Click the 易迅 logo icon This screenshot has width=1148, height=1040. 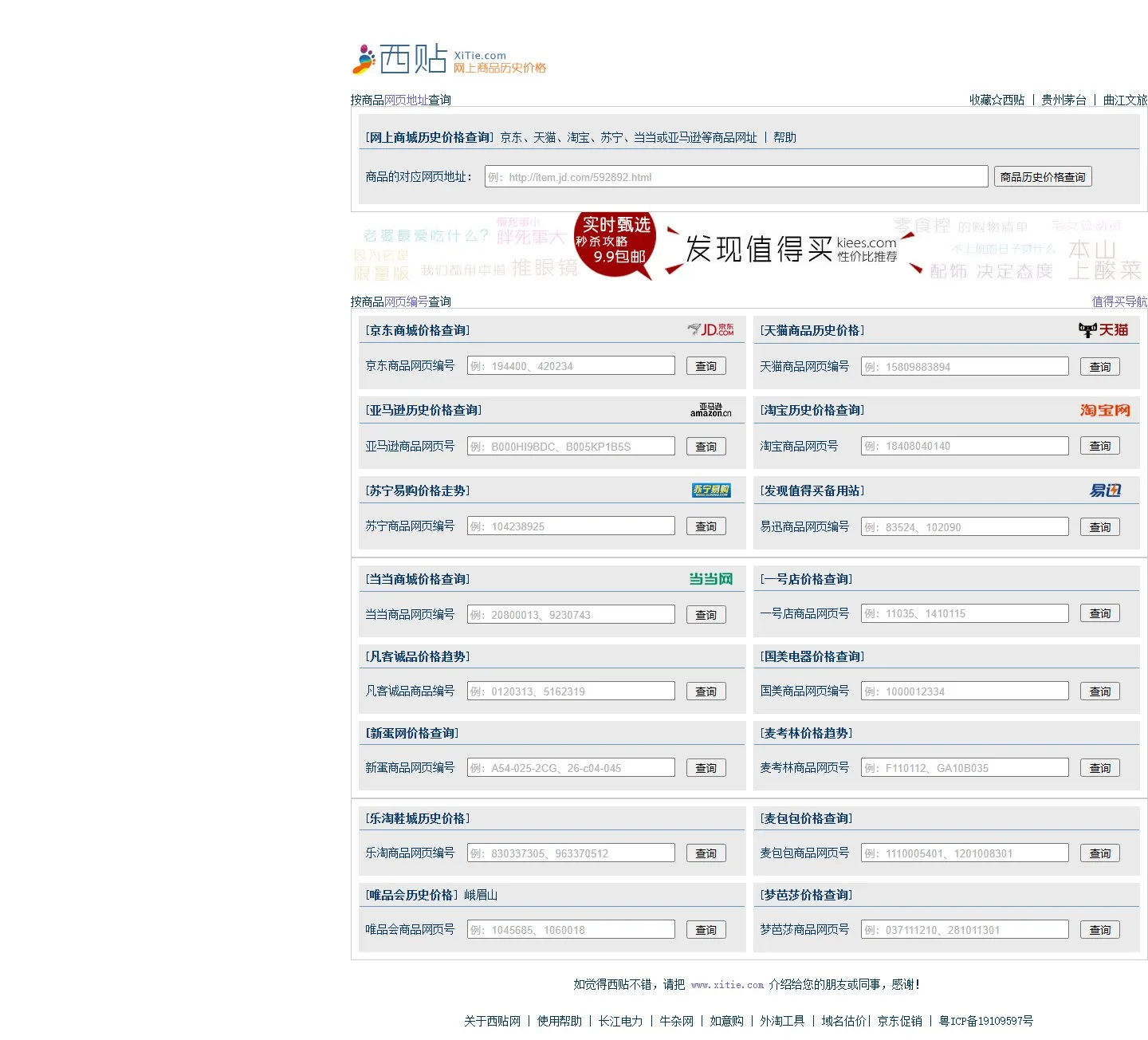tap(1106, 490)
